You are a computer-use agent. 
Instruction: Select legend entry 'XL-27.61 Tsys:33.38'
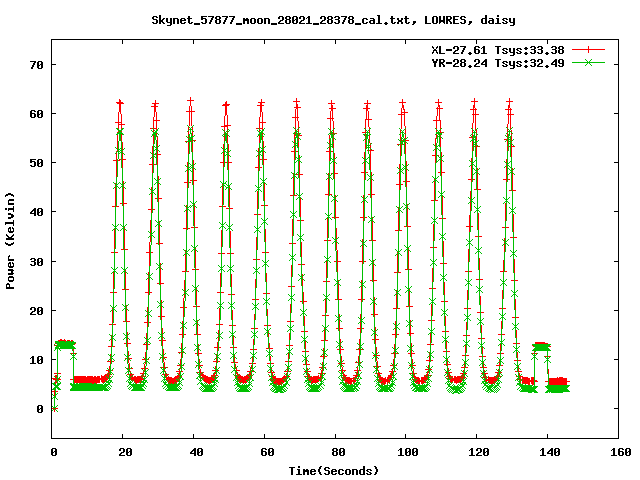498,50
